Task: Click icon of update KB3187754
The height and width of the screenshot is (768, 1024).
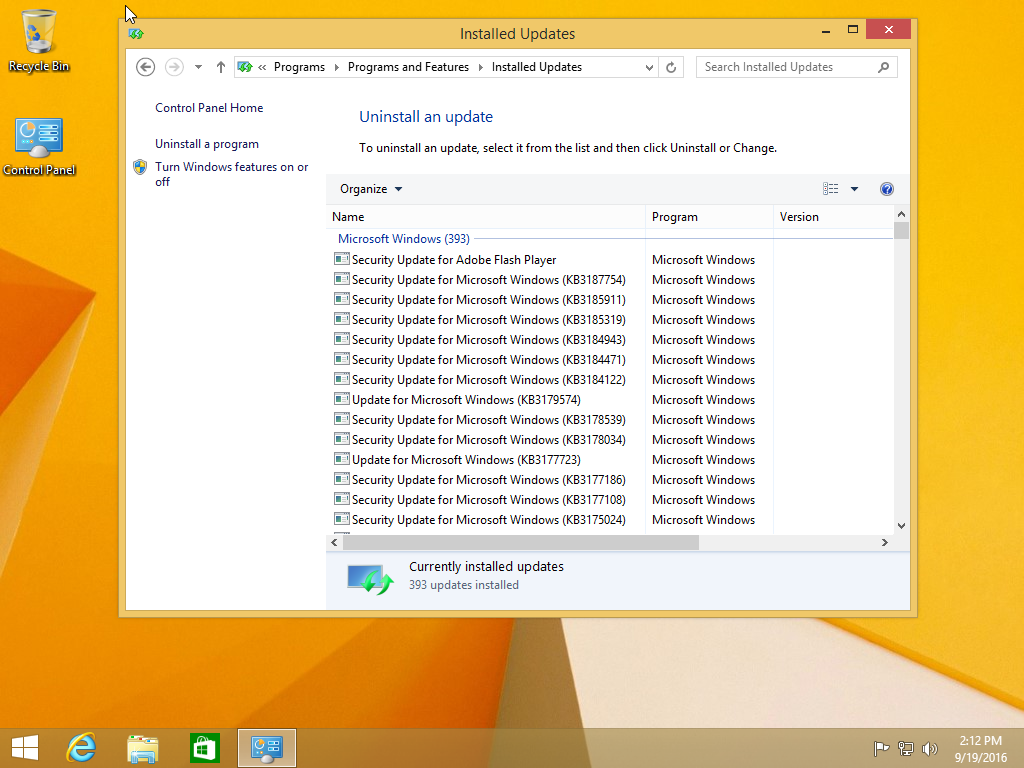Action: pos(342,280)
